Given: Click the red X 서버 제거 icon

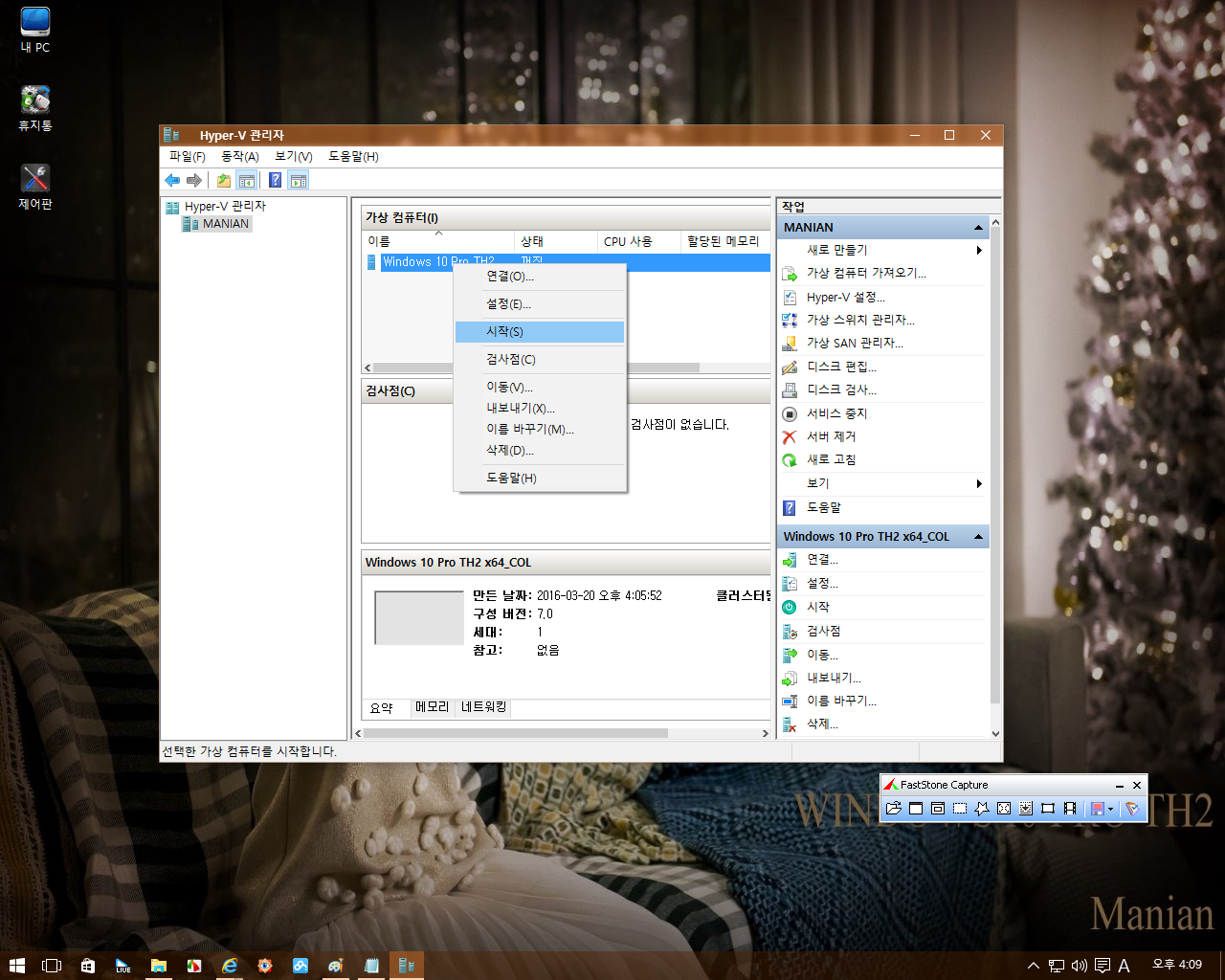Looking at the screenshot, I should [x=790, y=437].
